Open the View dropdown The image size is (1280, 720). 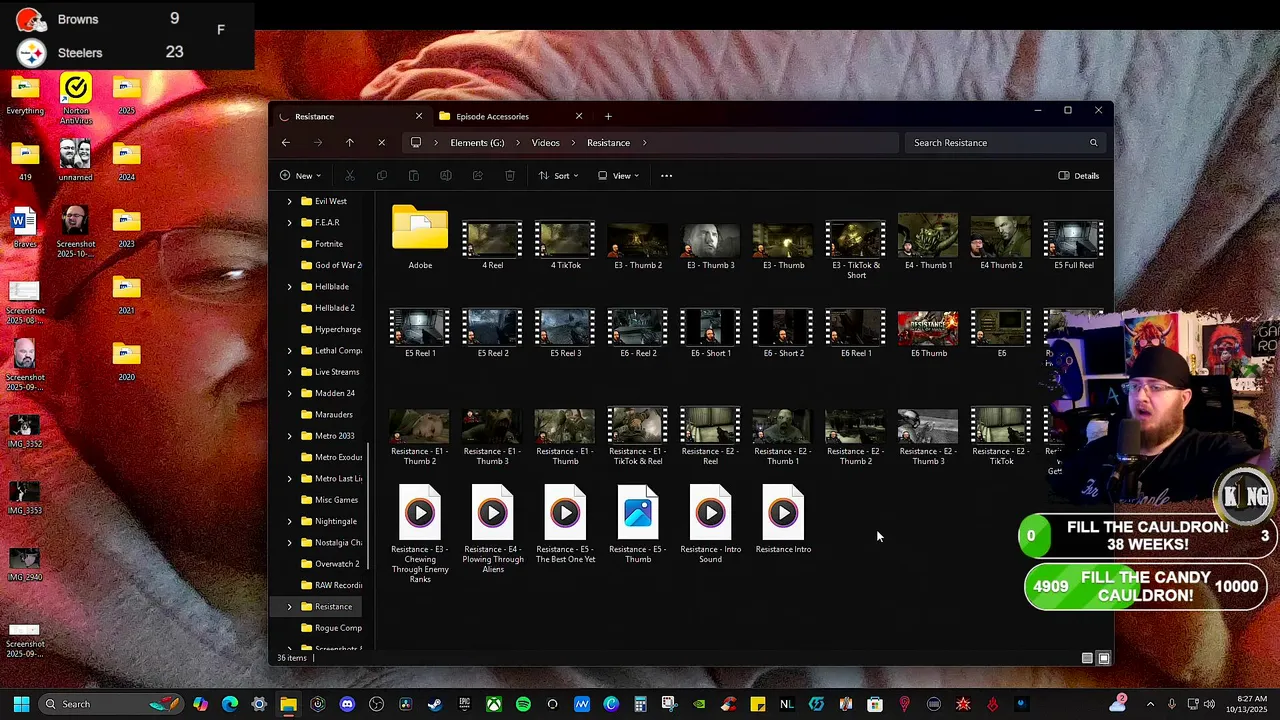[x=618, y=176]
